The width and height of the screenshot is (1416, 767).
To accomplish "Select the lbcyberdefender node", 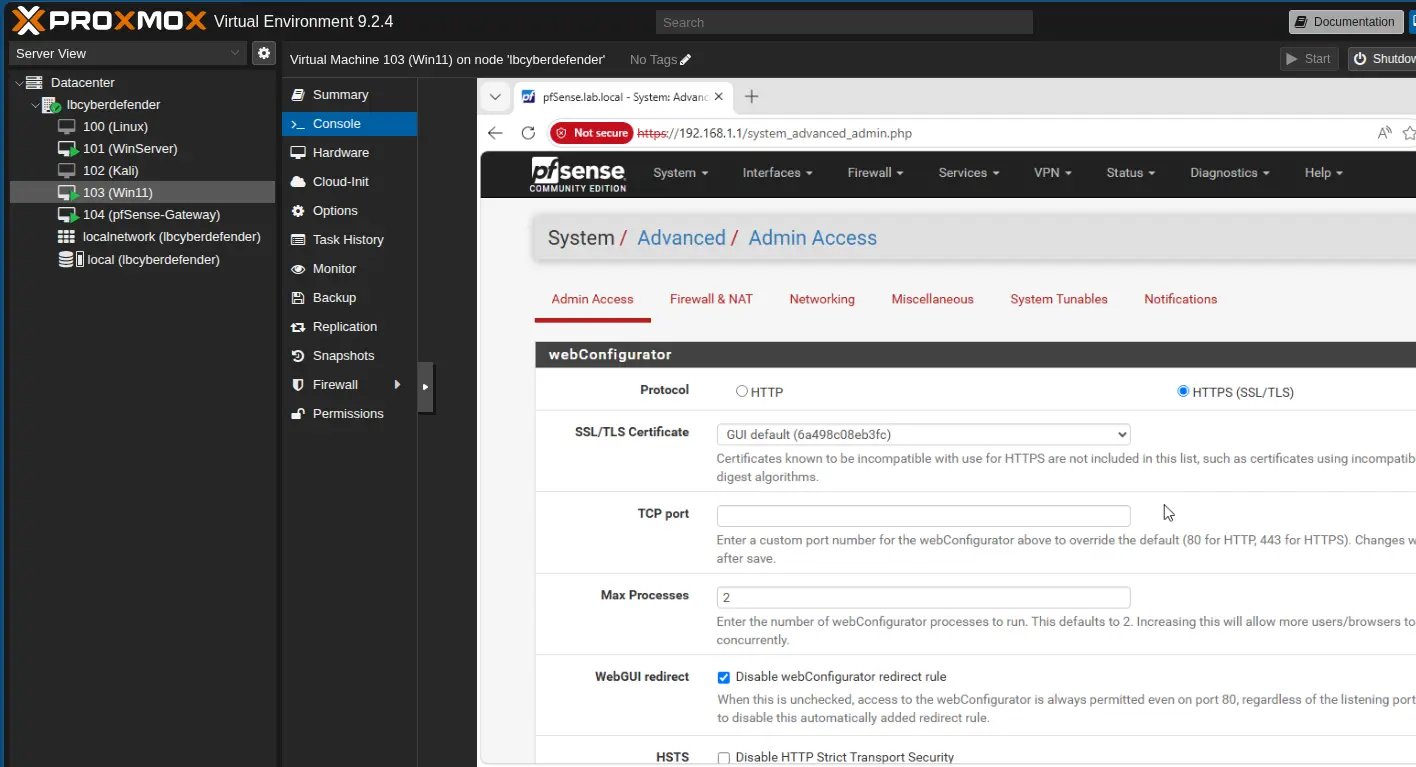I will pos(113,105).
